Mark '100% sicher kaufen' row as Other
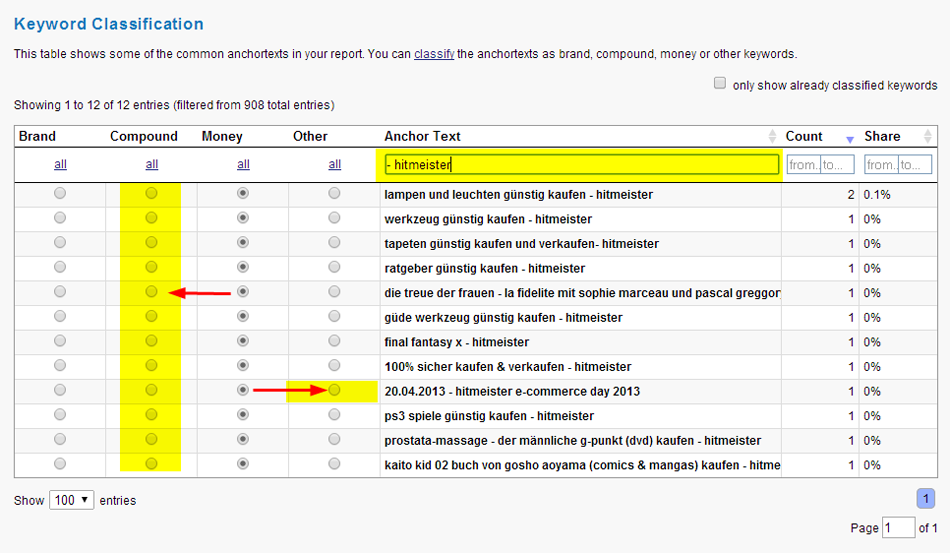The height and width of the screenshot is (553, 950). point(334,365)
